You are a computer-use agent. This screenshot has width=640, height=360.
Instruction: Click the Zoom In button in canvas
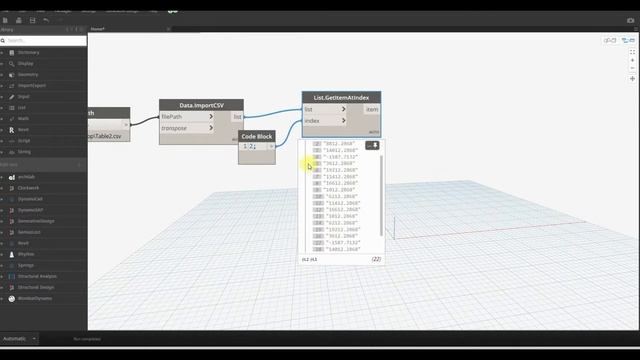[632, 60]
